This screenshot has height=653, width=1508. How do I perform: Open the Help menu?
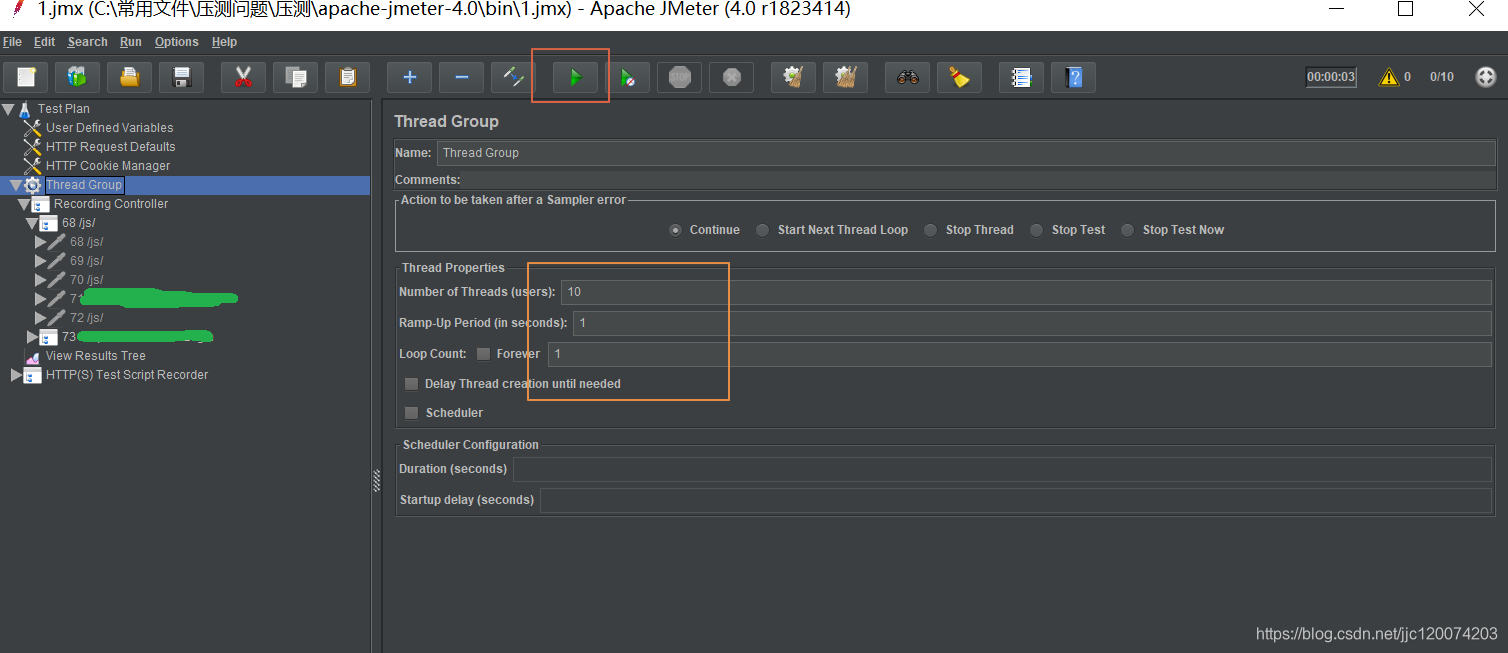(224, 42)
